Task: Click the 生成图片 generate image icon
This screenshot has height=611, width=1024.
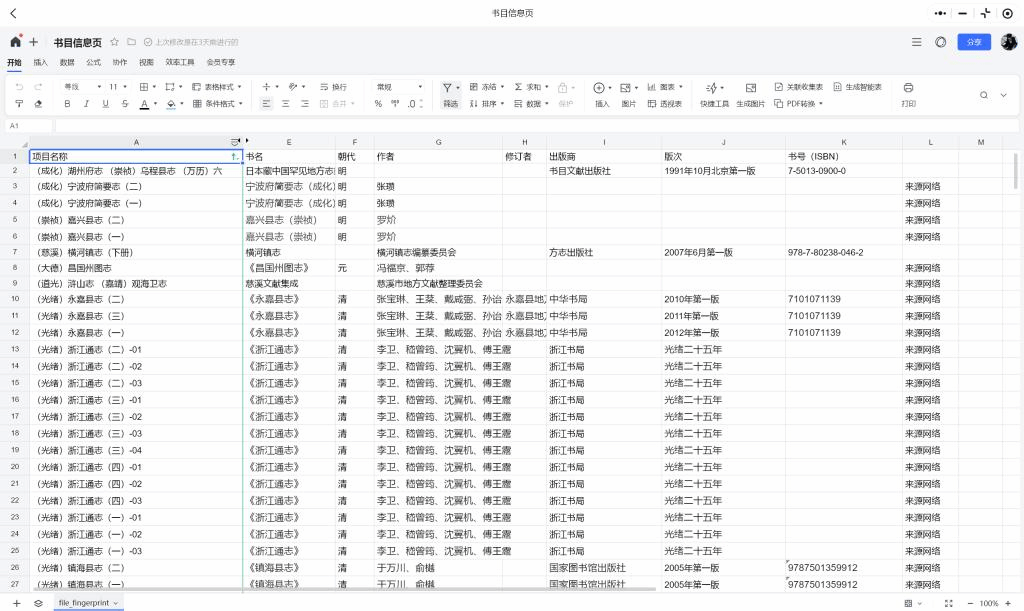Action: tap(750, 88)
